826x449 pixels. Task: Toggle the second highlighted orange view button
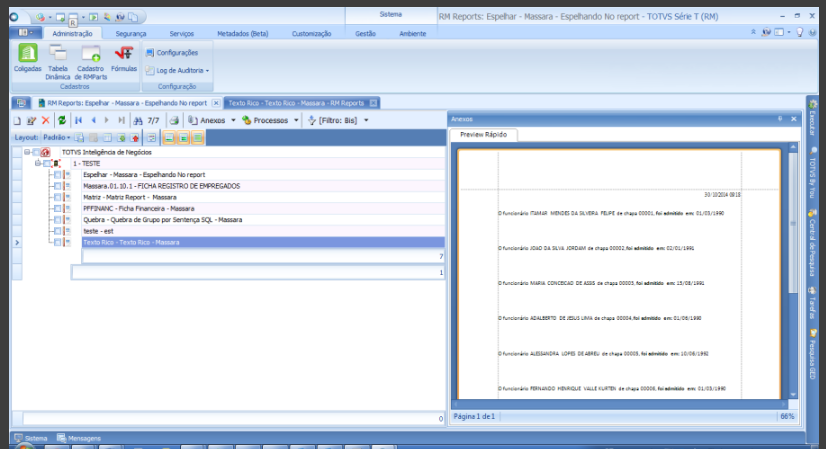[183, 138]
